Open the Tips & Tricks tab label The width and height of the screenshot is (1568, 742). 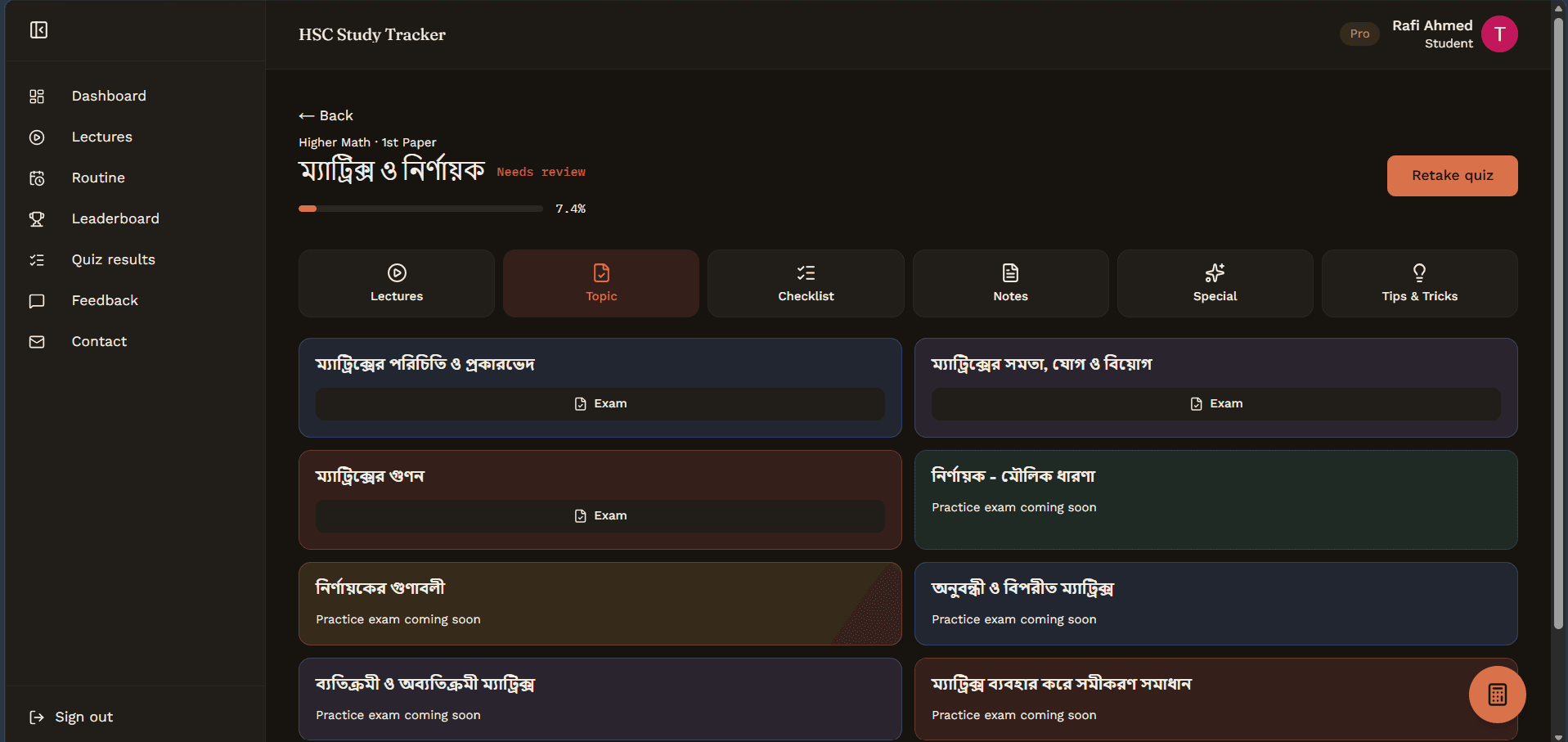click(1419, 296)
